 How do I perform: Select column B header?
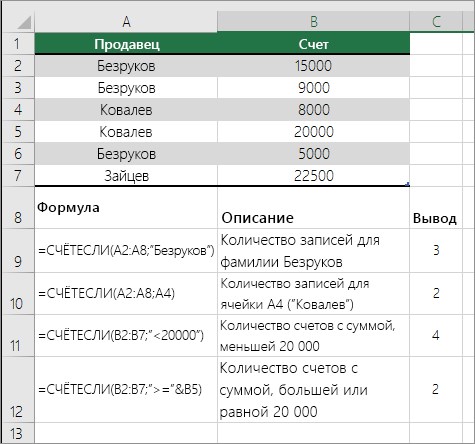point(313,22)
